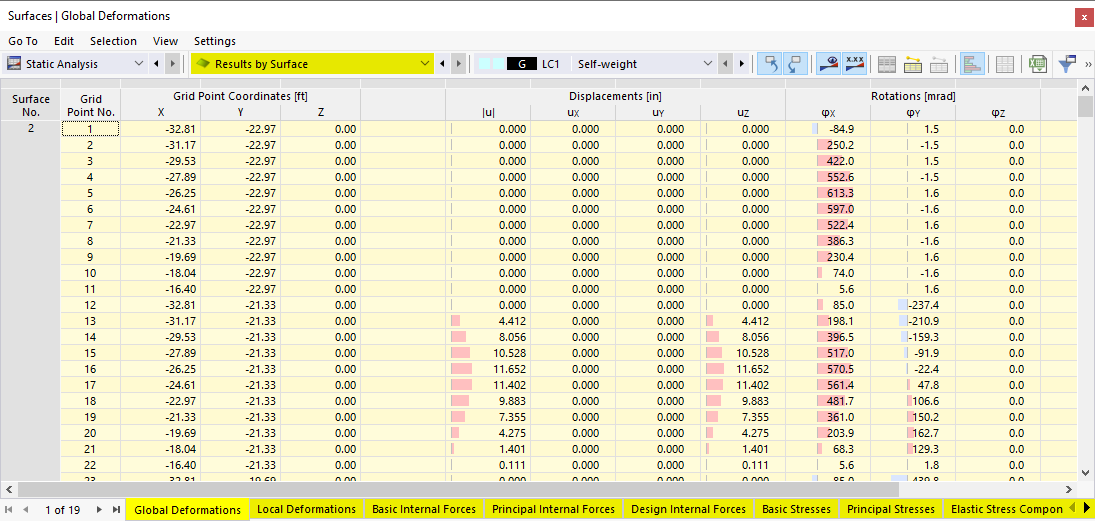
Task: Select grid point number 16 row
Action: tap(90, 369)
